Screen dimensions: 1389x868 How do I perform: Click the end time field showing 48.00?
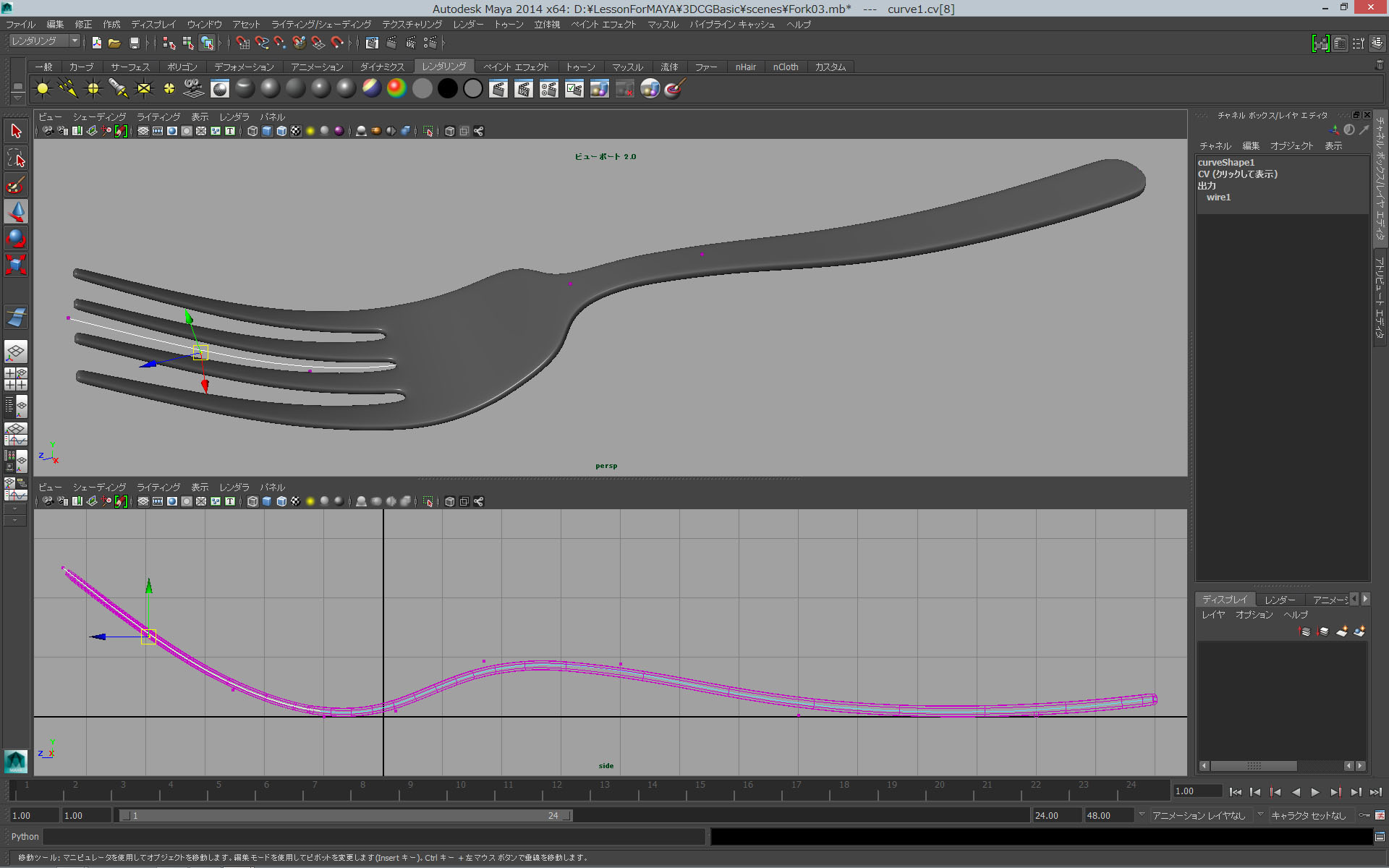(1107, 815)
